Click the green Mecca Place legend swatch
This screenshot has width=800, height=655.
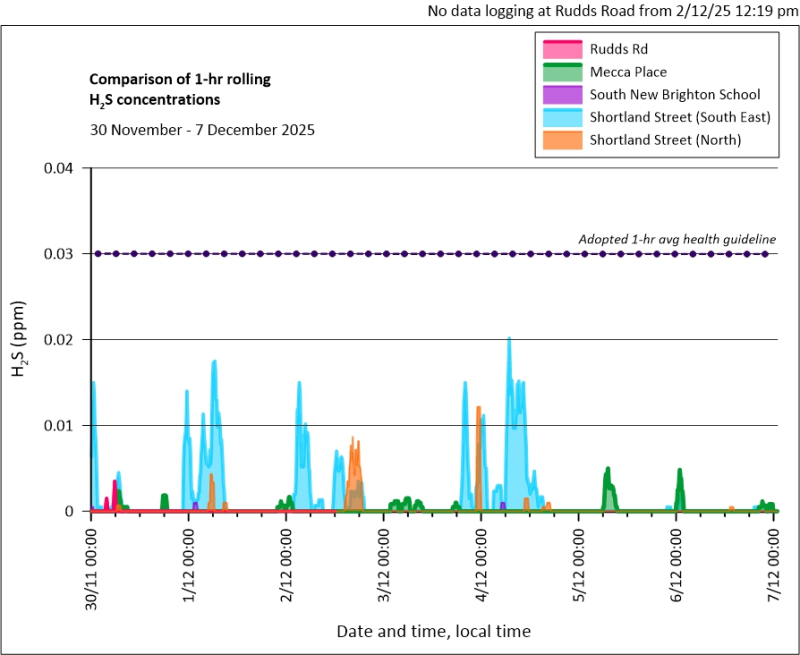(562, 72)
